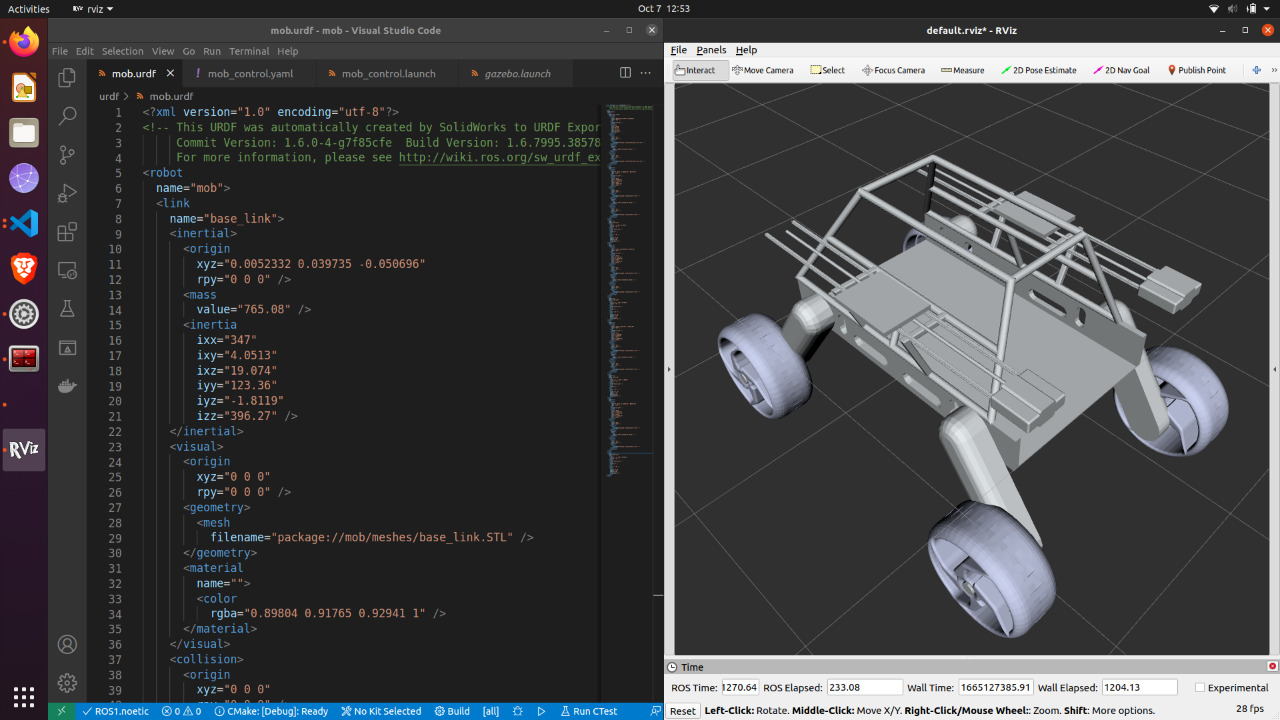Open the Run and Debug view
1280x720 pixels.
click(67, 194)
